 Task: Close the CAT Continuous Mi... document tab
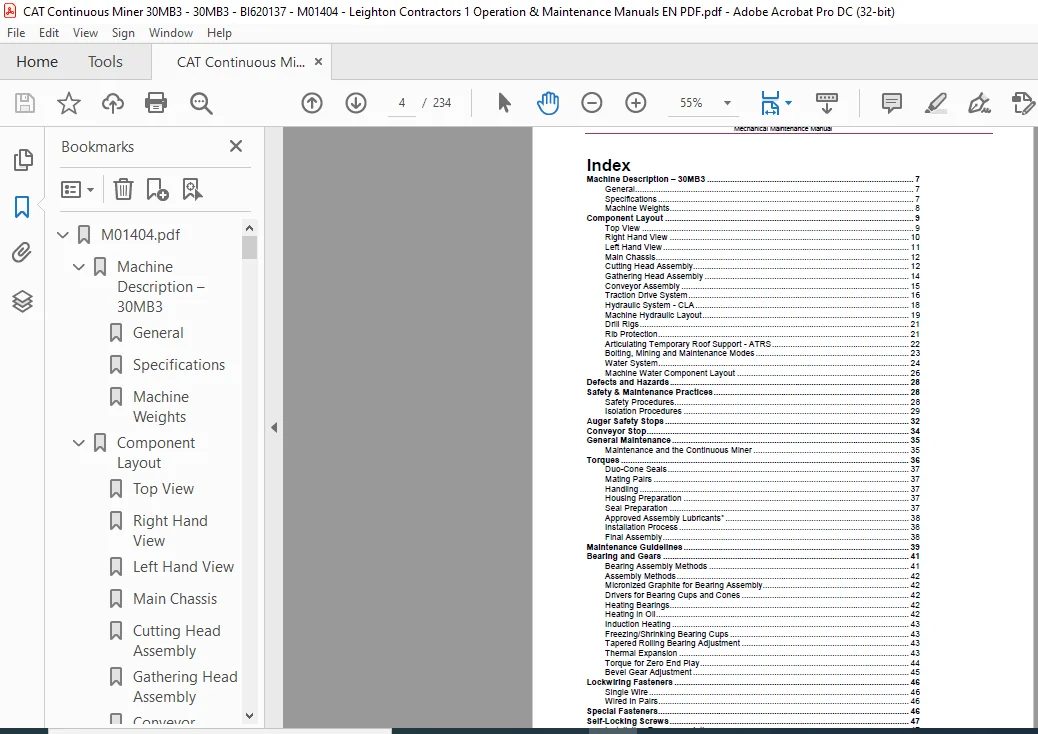(318, 62)
